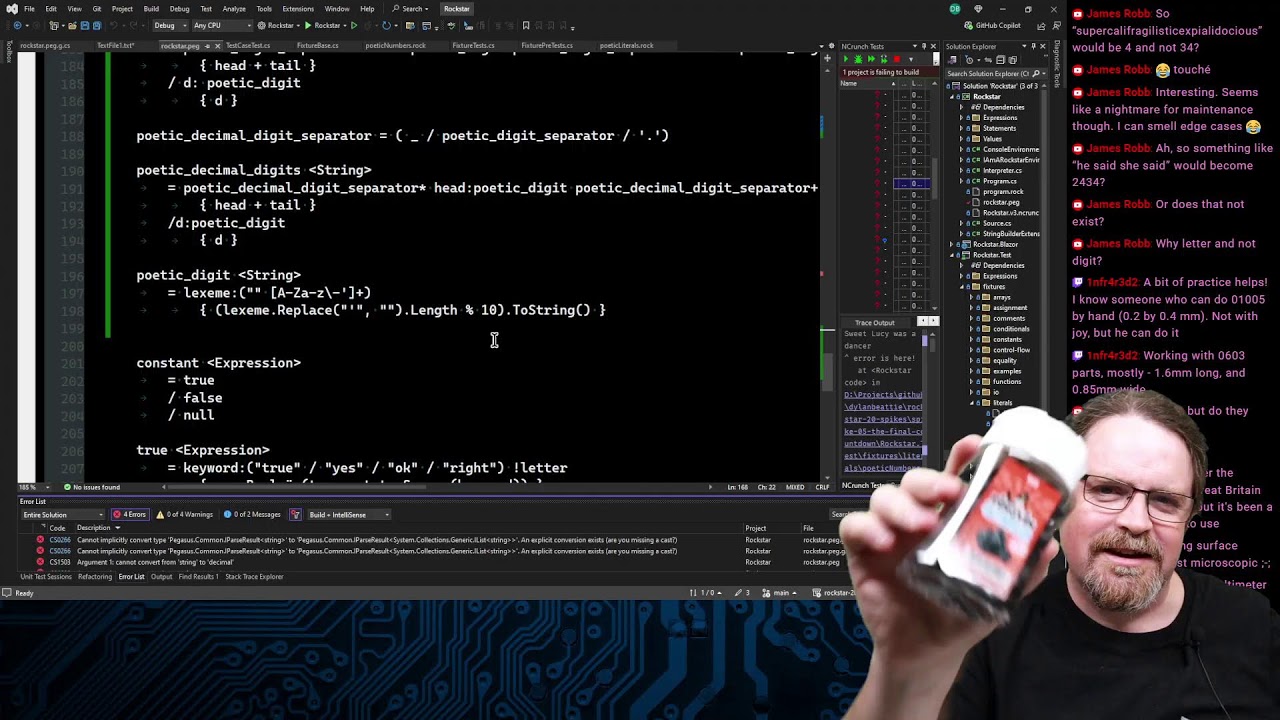Close the NCrunch Tests panel

(x=934, y=46)
